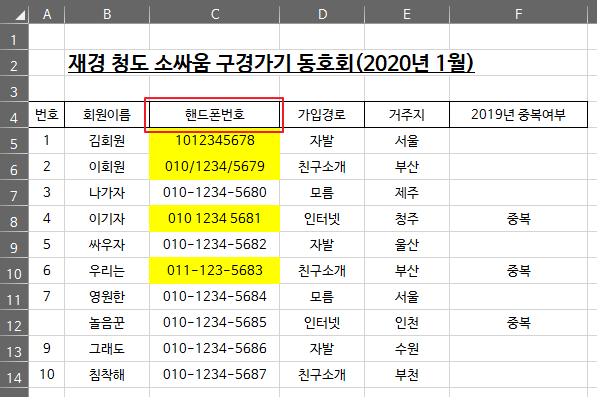597x397 pixels.
Task: Click number 9 in the 번호 column
Action: pyautogui.click(x=47, y=349)
